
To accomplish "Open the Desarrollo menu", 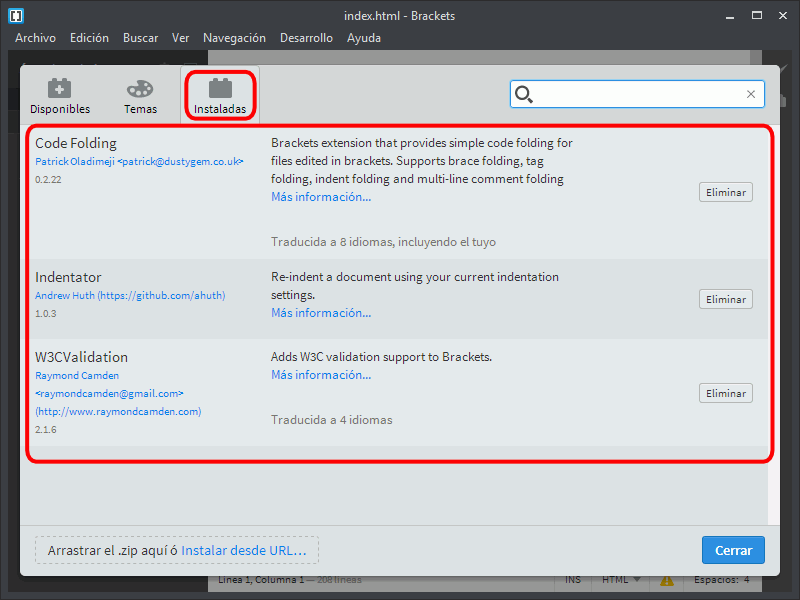I will click(x=306, y=38).
